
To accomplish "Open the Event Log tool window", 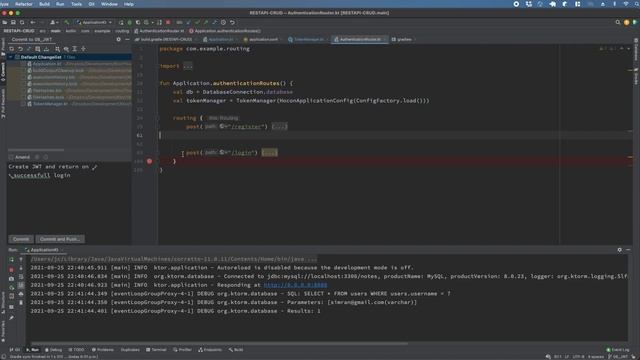I will pos(618,350).
